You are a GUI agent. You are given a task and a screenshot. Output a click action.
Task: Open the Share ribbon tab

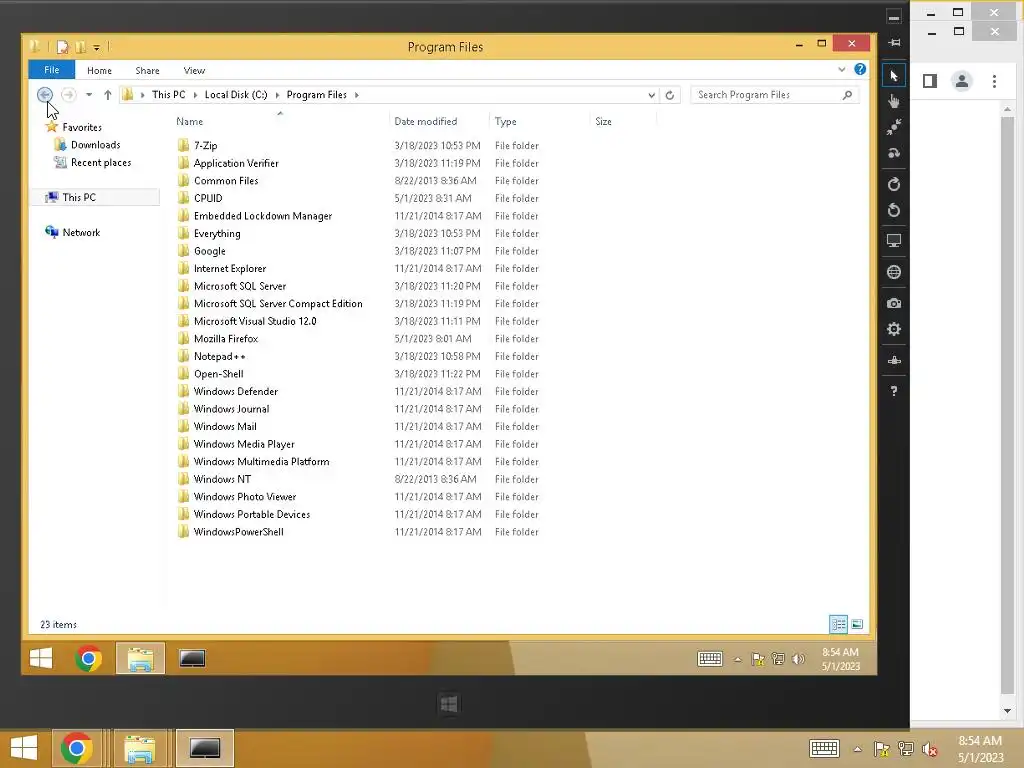147,71
